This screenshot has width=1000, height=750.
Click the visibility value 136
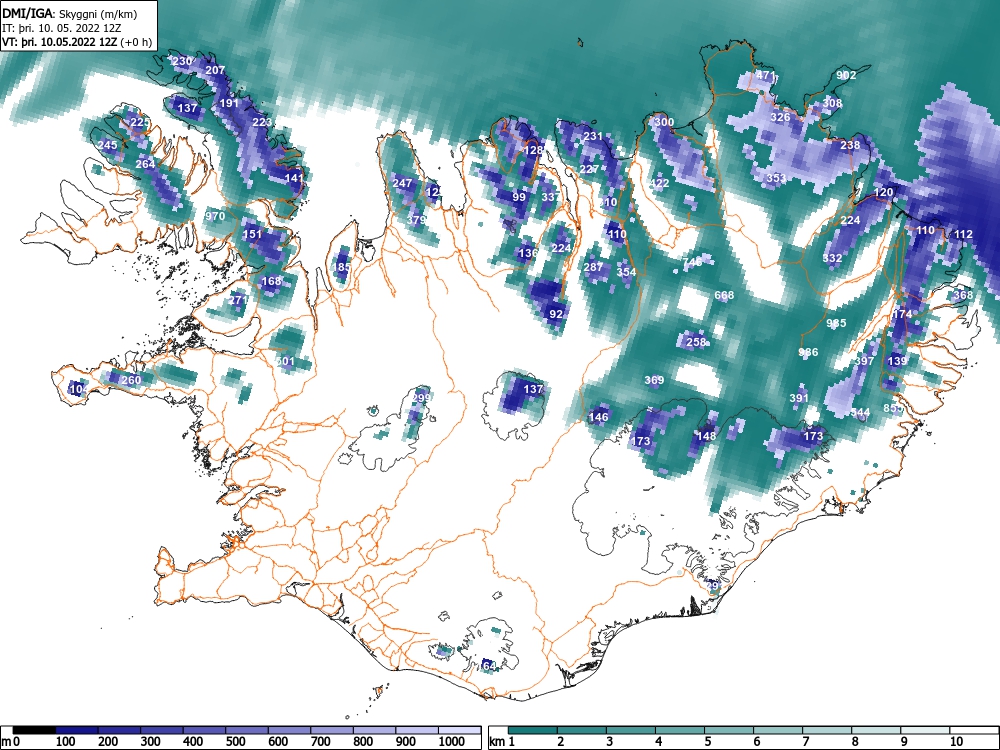528,253
